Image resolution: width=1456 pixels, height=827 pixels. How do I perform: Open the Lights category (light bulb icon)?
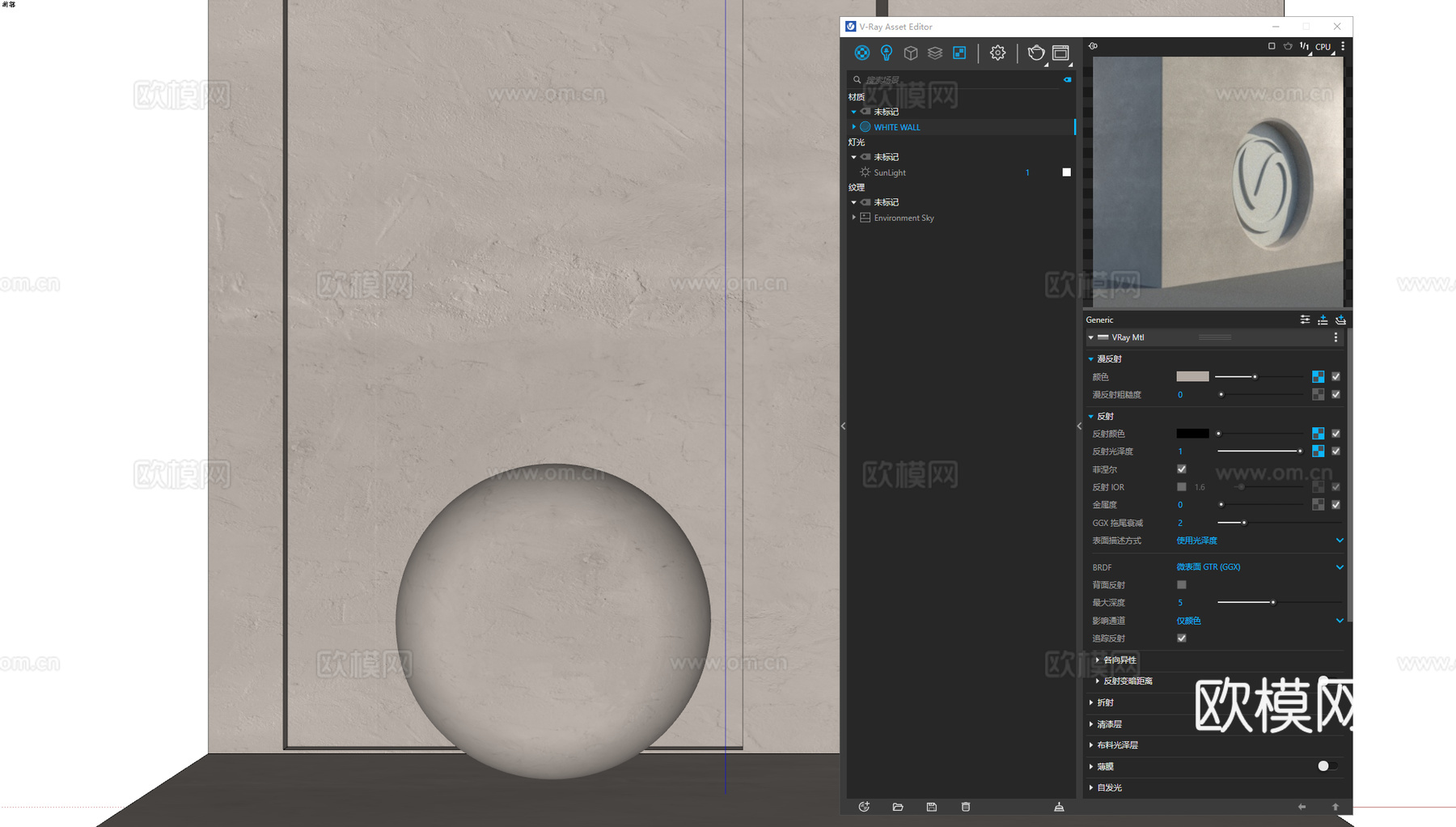click(887, 53)
